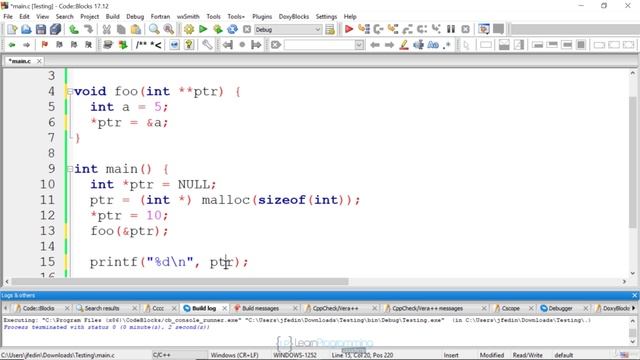
Task: Run the program with green play icon
Action: coord(203,29)
